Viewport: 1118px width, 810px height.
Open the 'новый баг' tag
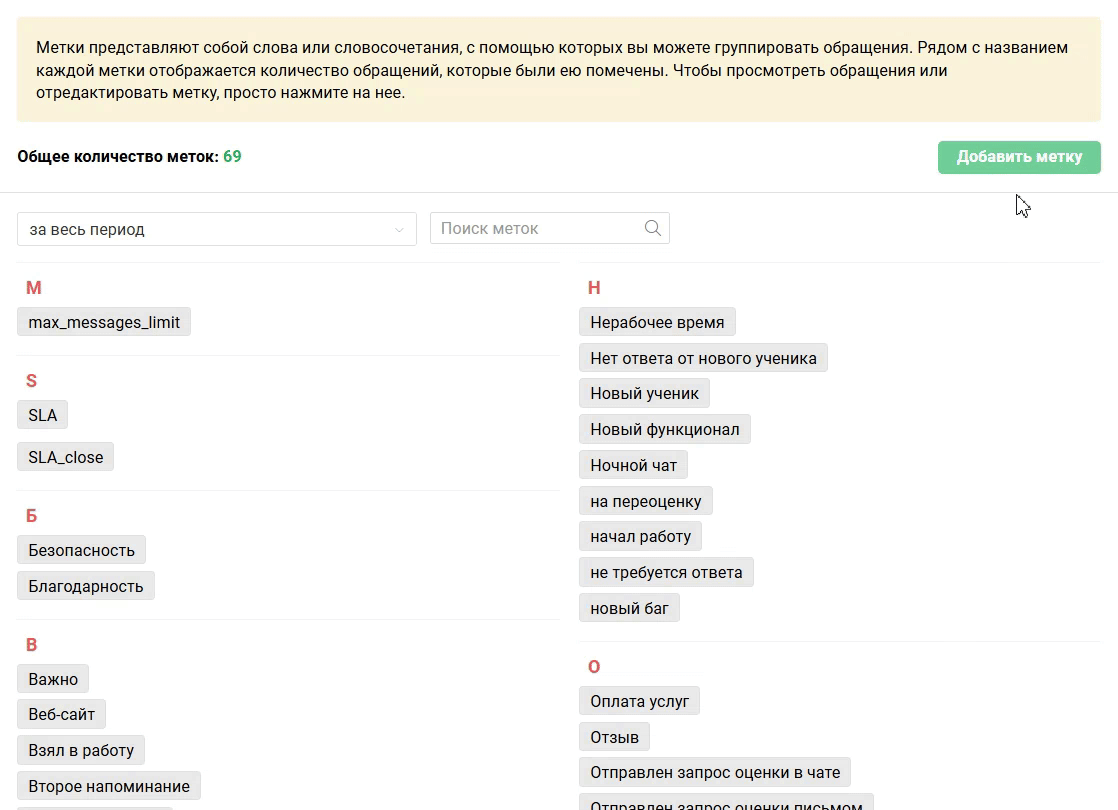coord(630,608)
